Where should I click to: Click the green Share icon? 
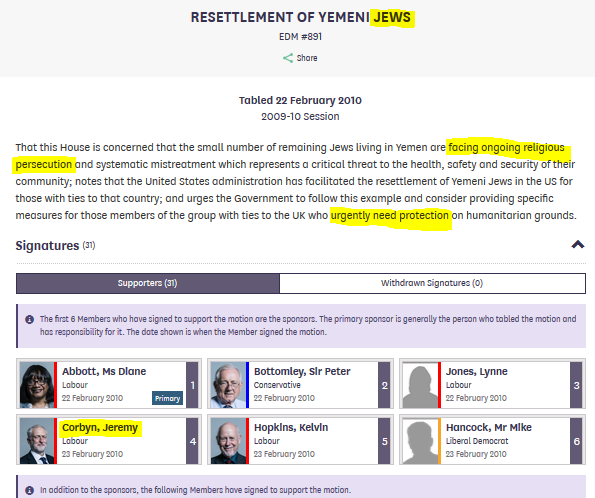point(288,58)
